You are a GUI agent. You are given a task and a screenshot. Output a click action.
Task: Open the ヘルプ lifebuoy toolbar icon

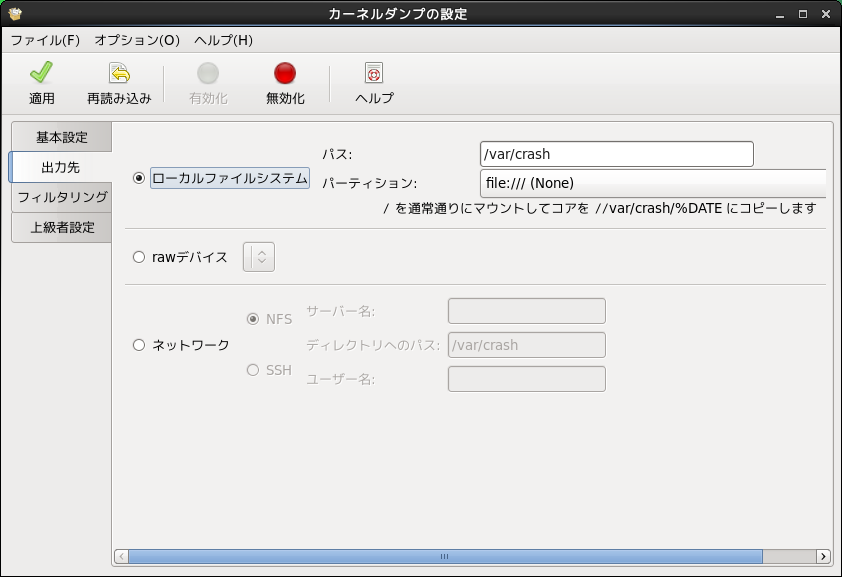[374, 74]
